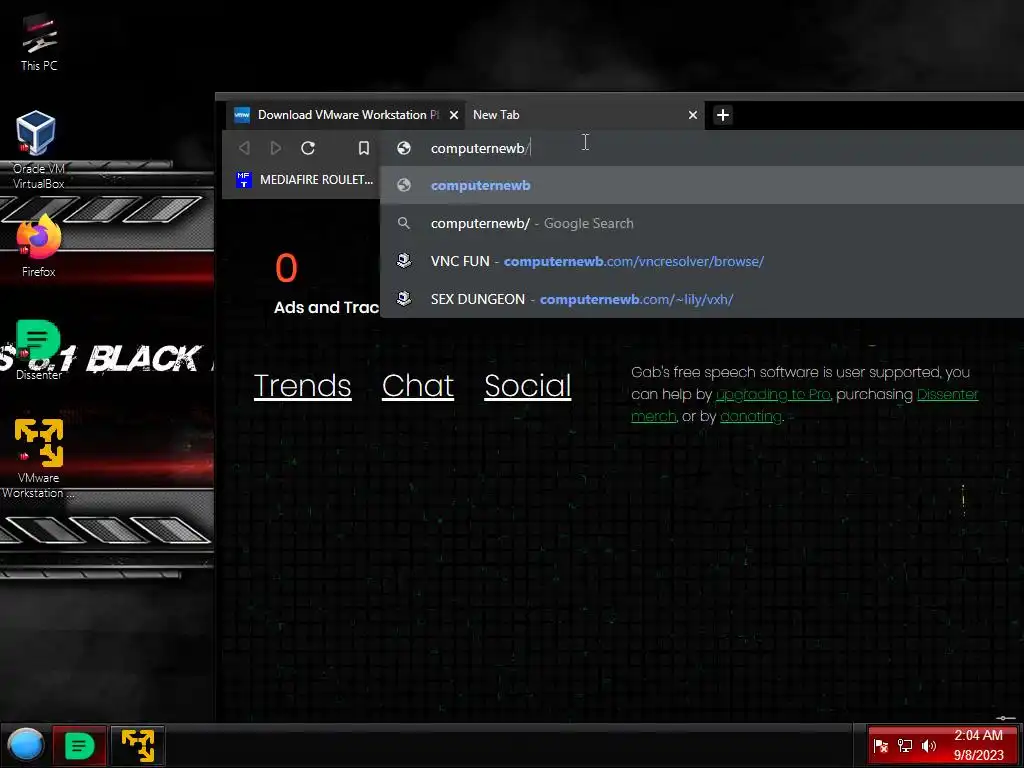Viewport: 1024px width, 768px height.
Task: Open Oracle VM VirtualBox desktop shortcut
Action: coord(37,150)
